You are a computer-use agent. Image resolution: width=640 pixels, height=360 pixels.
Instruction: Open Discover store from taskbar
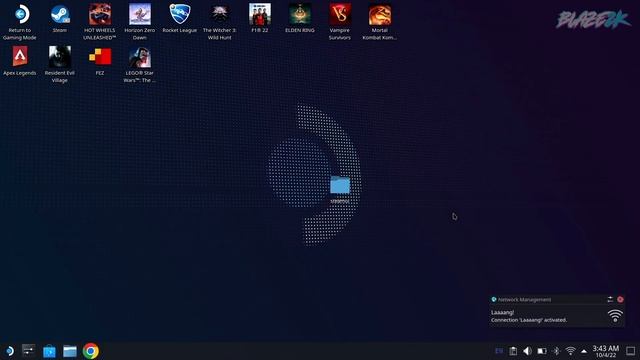(x=49, y=351)
